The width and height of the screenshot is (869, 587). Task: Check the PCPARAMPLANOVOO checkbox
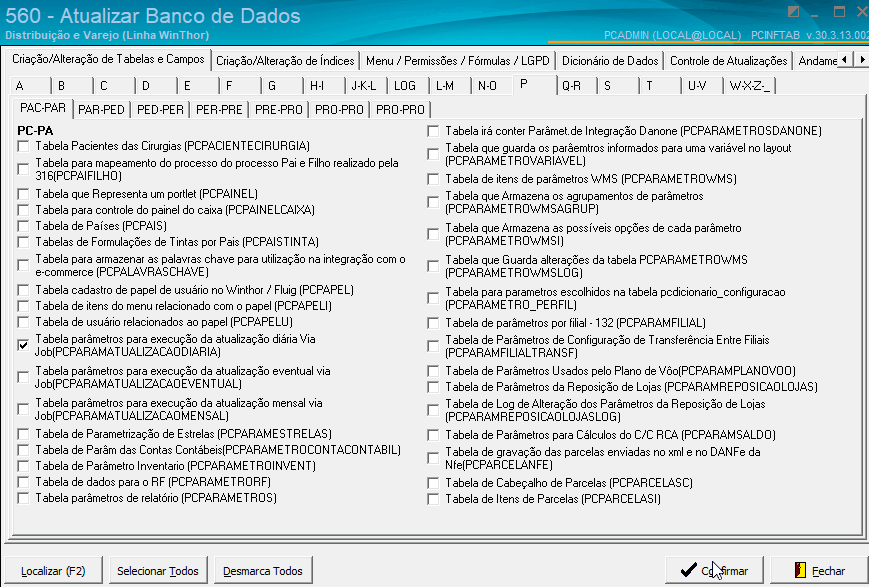pos(433,371)
